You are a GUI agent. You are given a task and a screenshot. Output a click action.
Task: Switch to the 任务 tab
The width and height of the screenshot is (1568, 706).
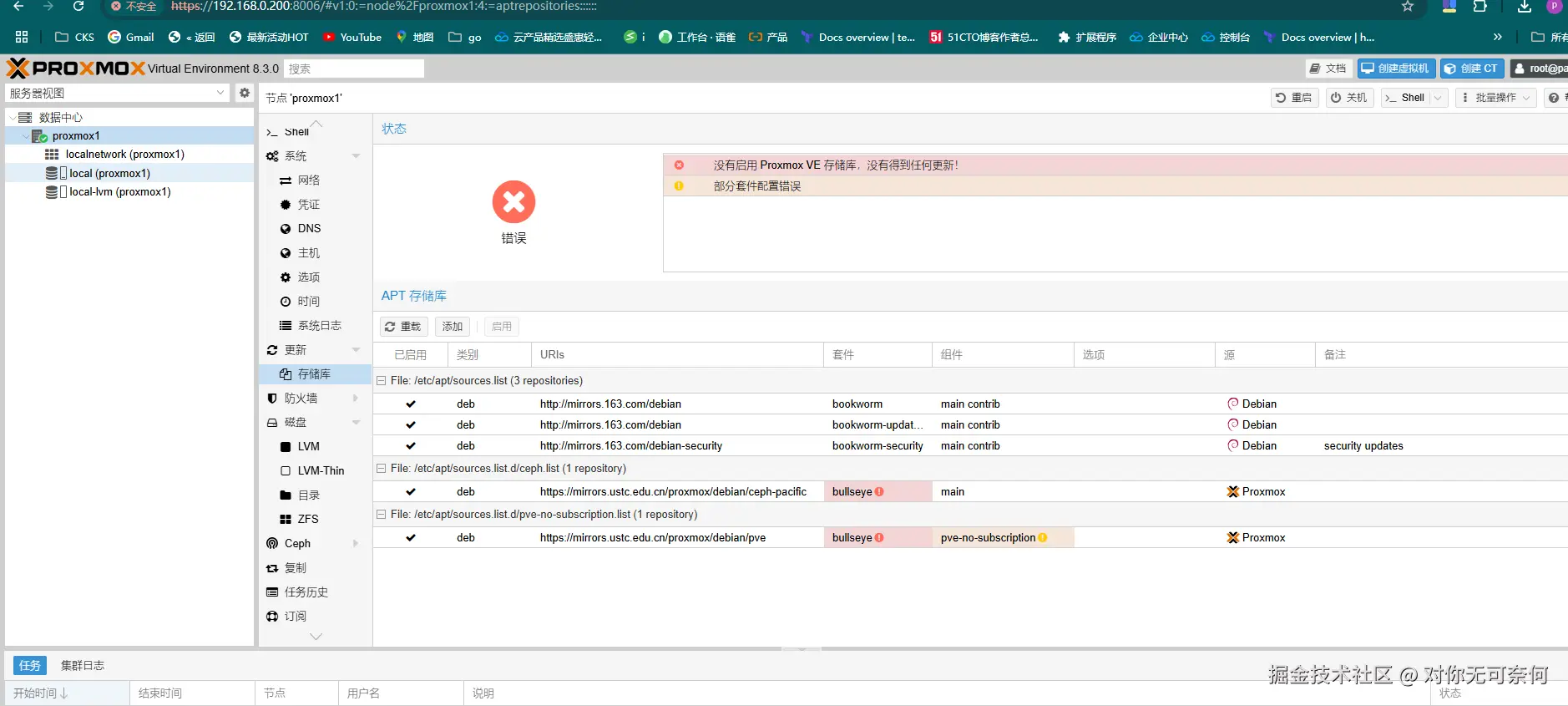(x=30, y=666)
